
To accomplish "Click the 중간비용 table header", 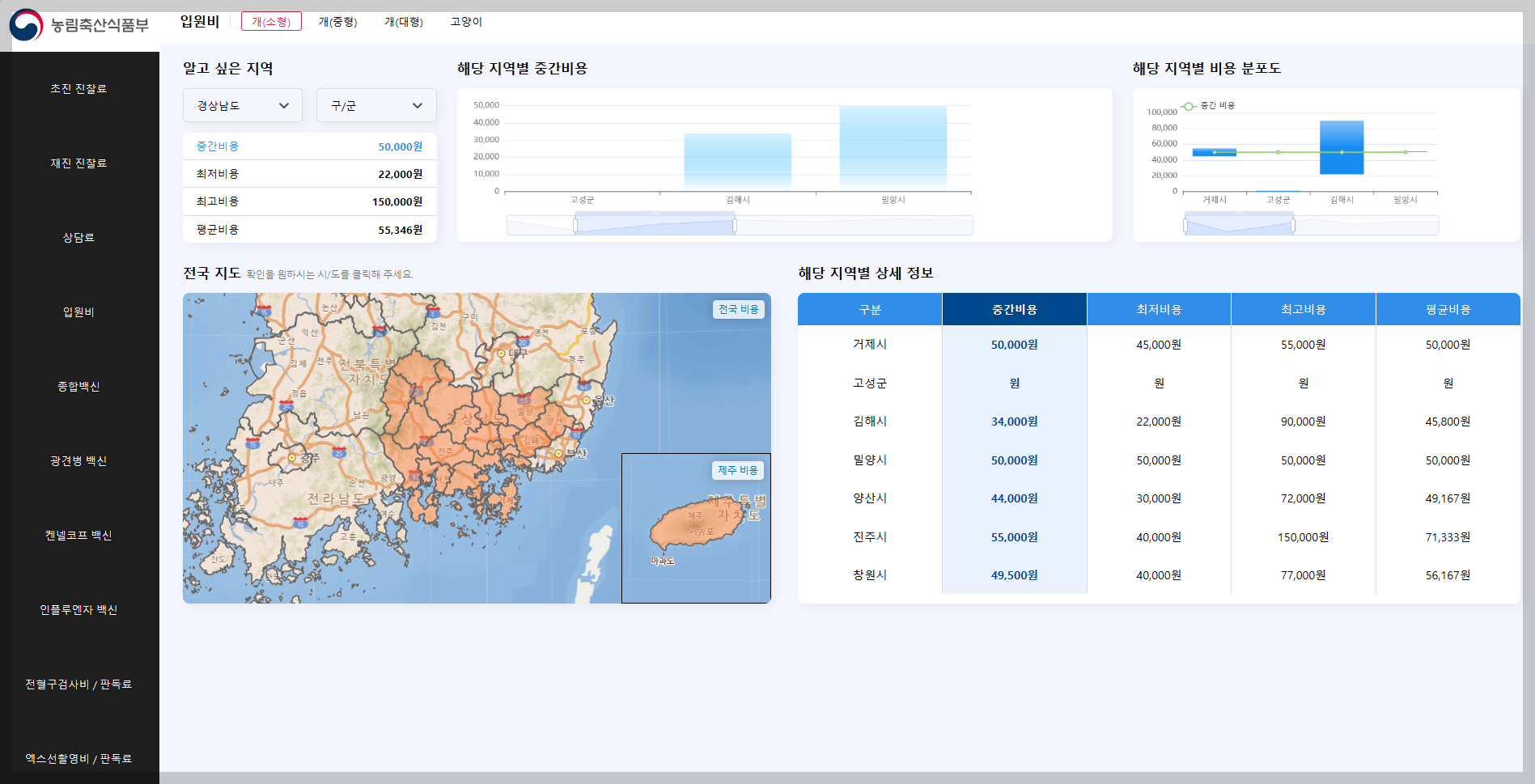I will point(1014,309).
